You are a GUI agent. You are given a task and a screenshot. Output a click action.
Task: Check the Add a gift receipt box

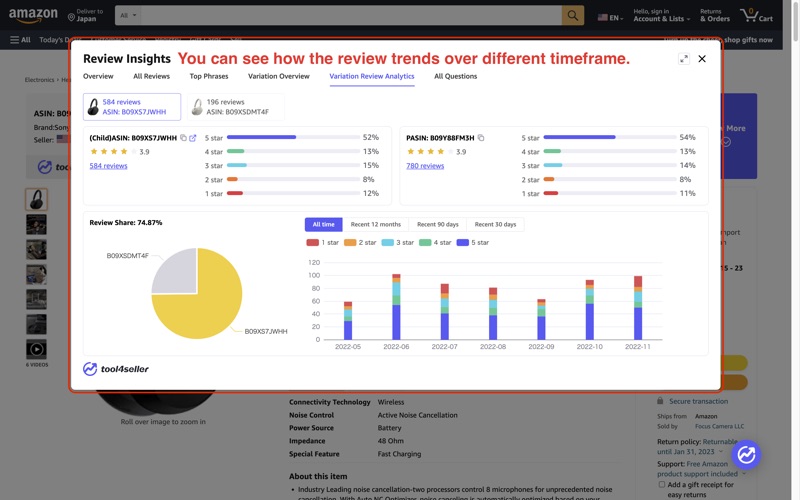[662, 484]
